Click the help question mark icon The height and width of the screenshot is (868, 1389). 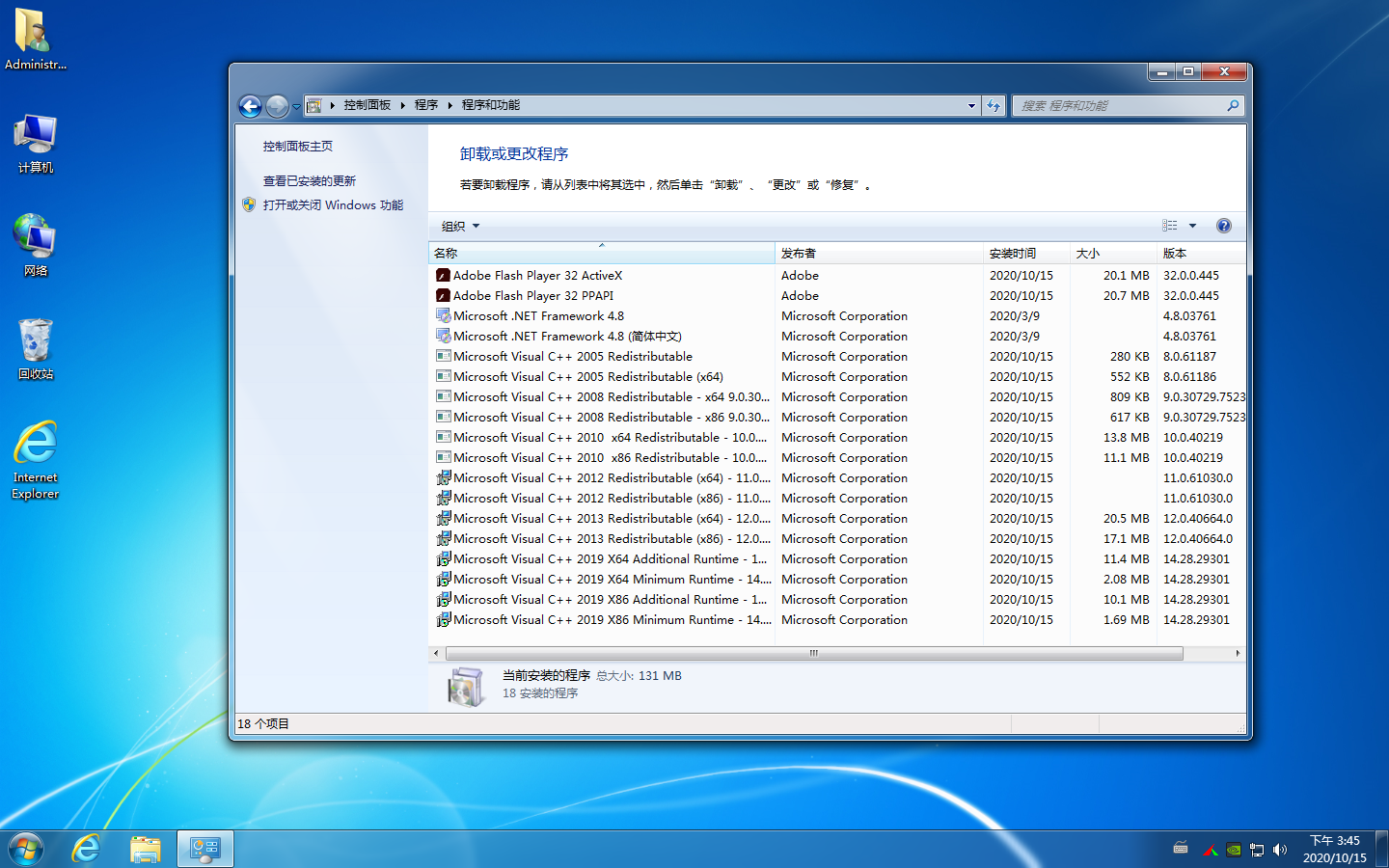(x=1223, y=226)
